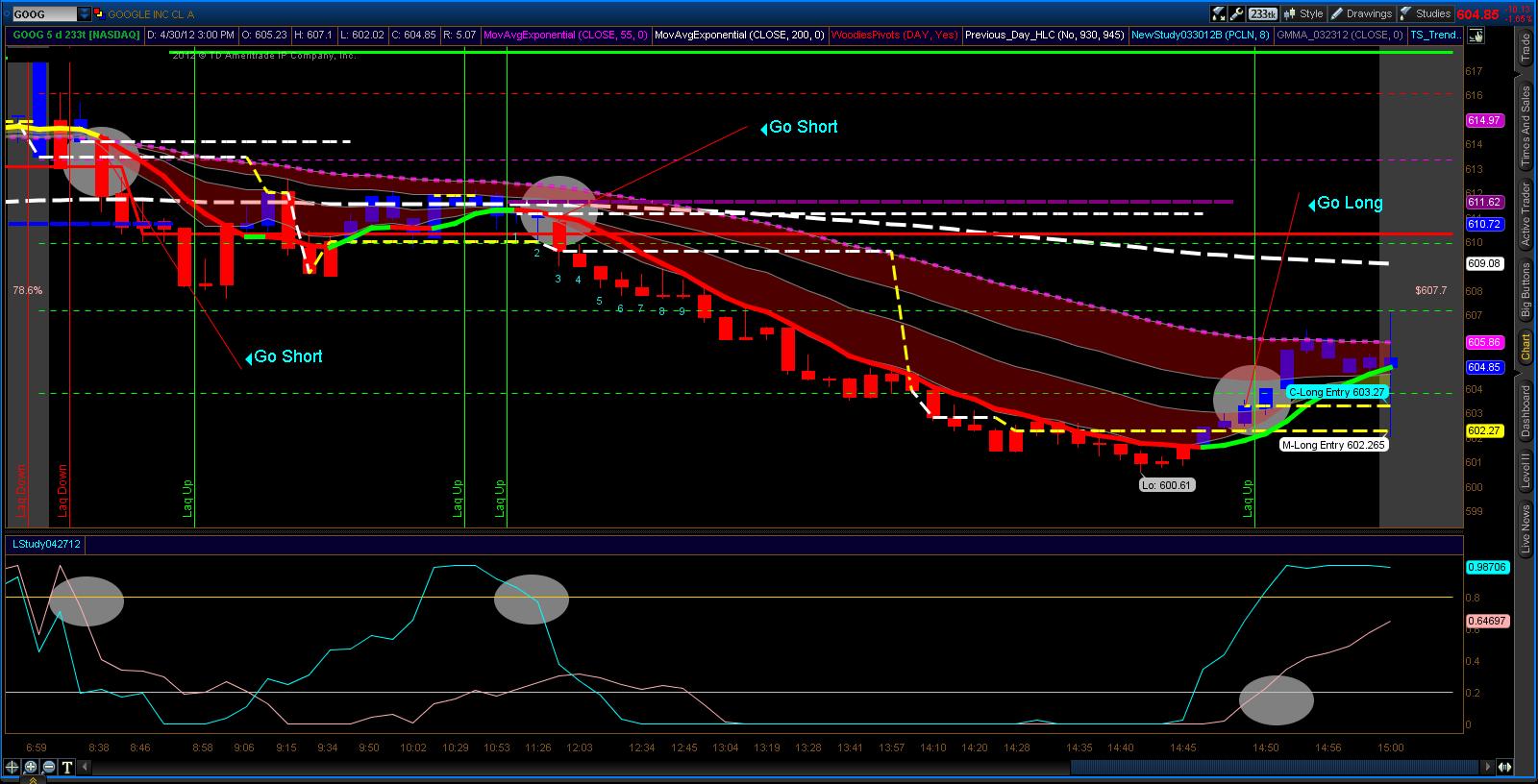
Task: Click the MovAvgExponential (CLOSE, 55, 0) study label
Action: [565, 35]
